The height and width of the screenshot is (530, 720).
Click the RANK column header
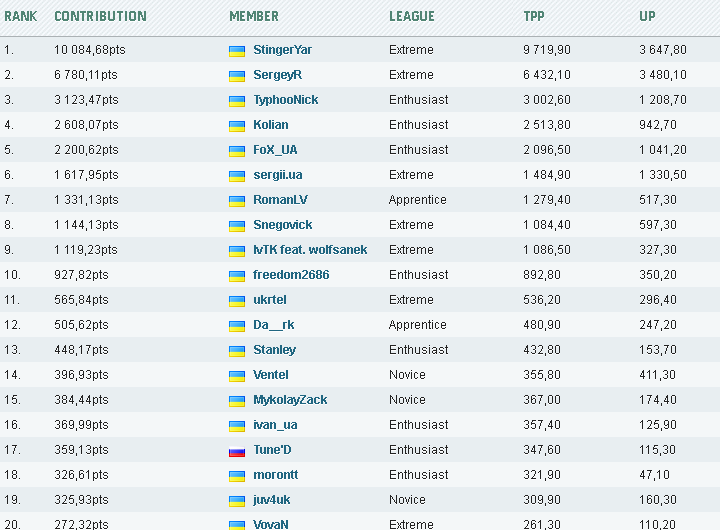(x=21, y=17)
